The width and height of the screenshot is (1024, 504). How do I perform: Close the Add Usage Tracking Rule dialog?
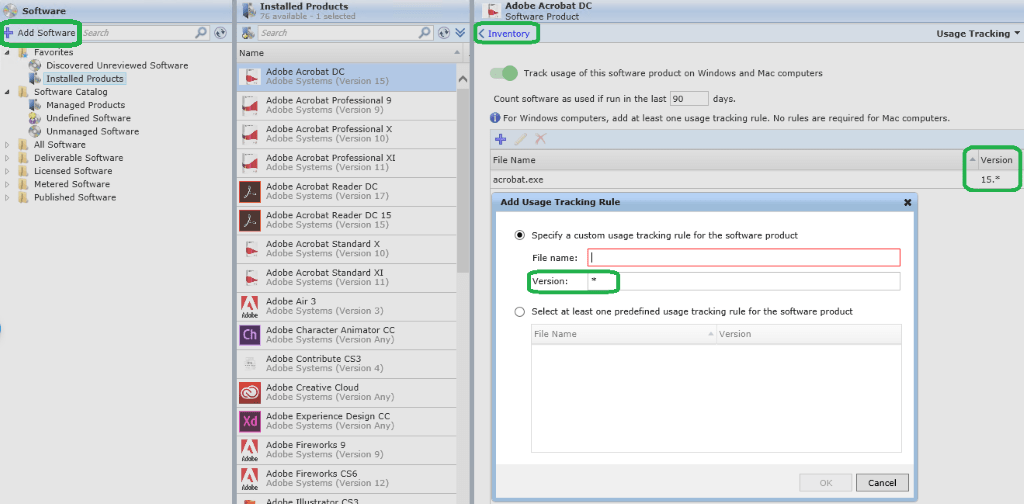tap(907, 202)
